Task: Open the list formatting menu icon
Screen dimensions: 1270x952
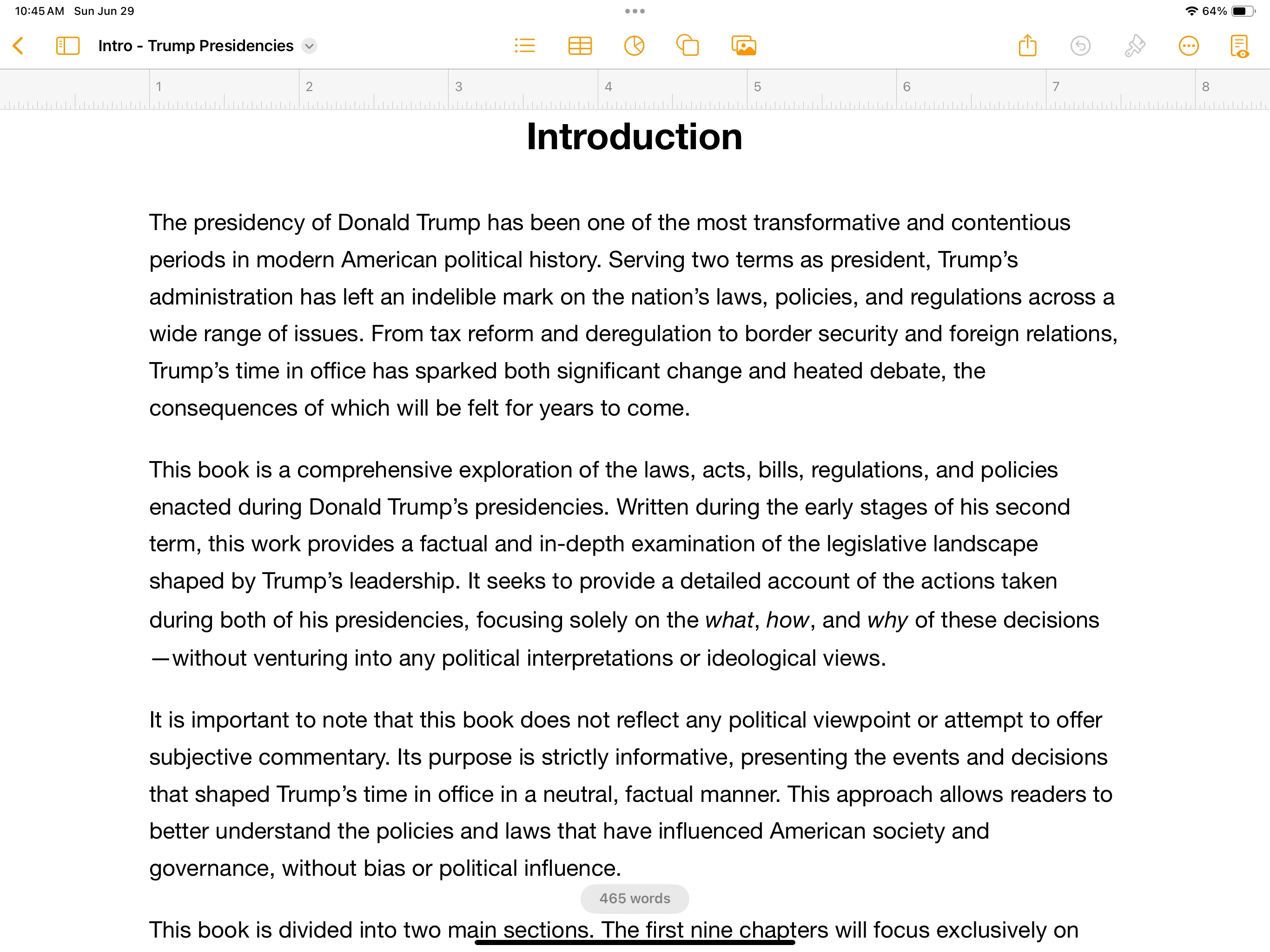Action: [x=525, y=46]
